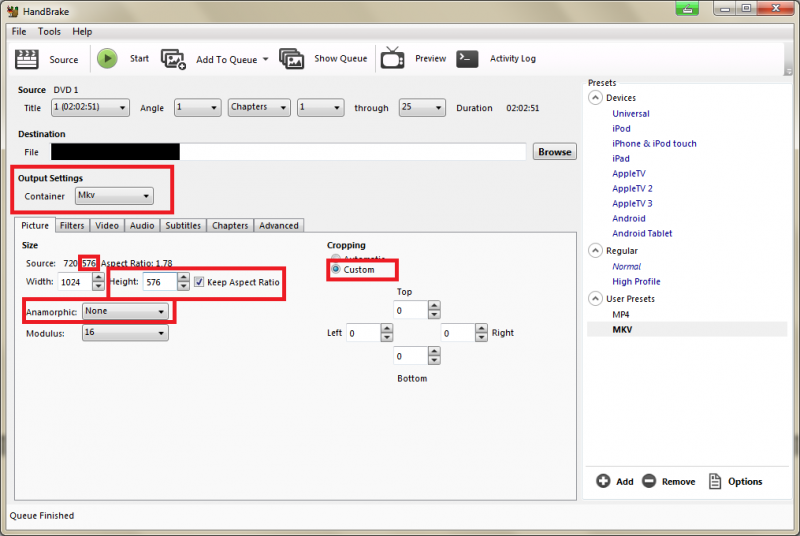Open the Add To Queue dropdown arrow
The height and width of the screenshot is (536, 800).
coord(265,59)
